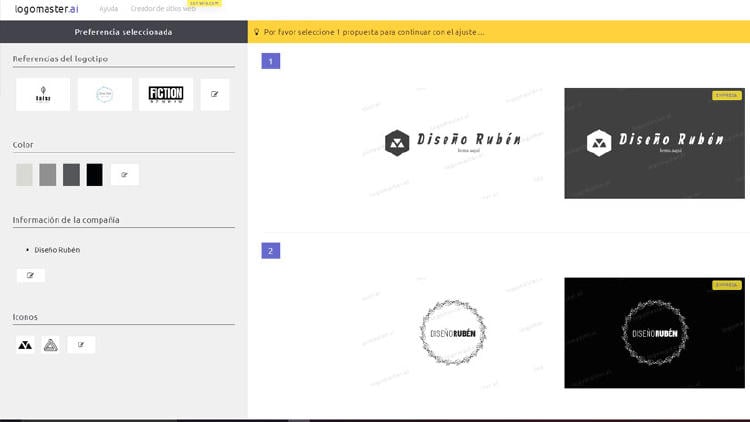The height and width of the screenshot is (422, 750).
Task: Select the mountain hexagon icon
Action: 26,345
